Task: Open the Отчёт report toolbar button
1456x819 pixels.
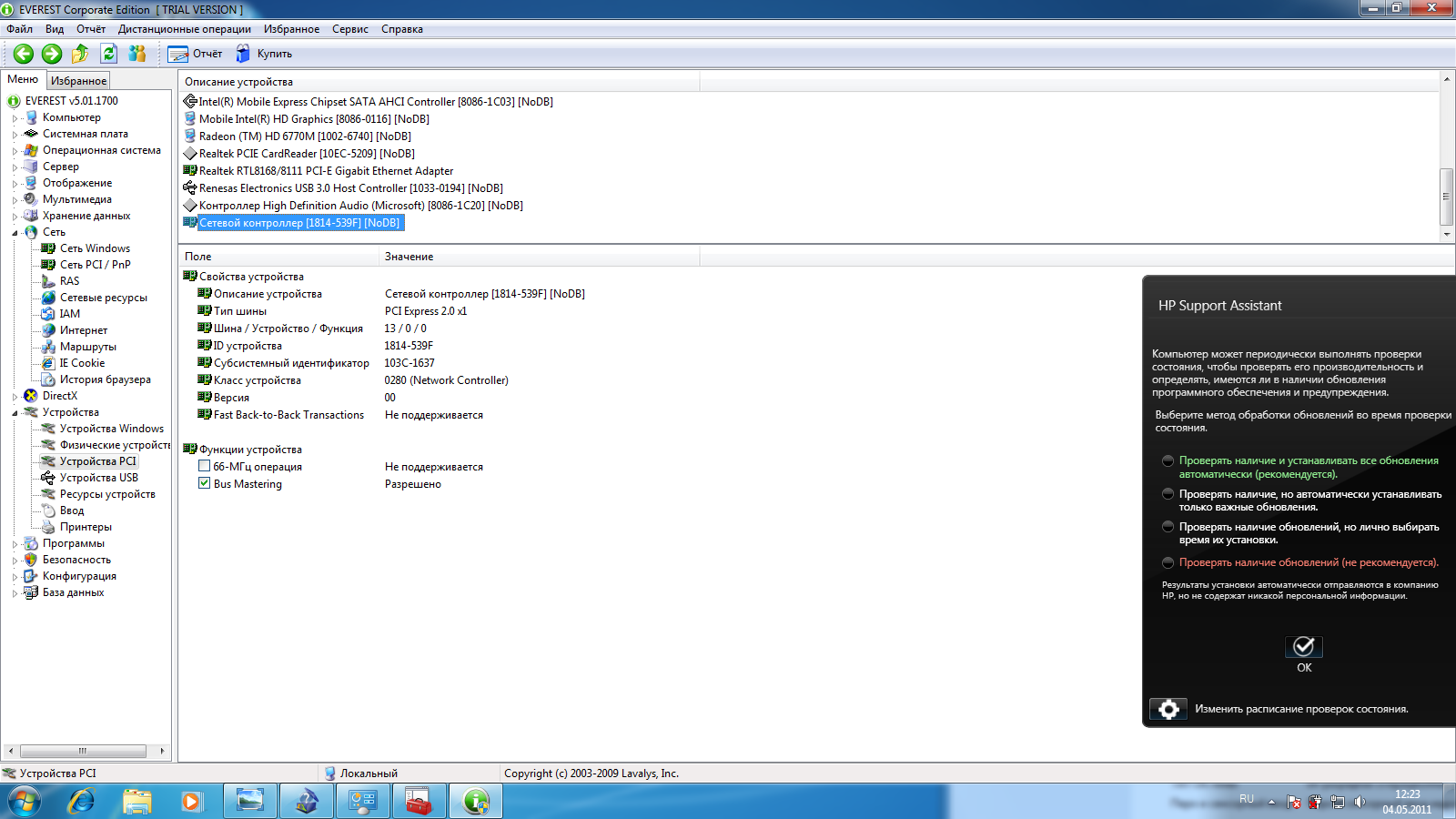Action: coord(195,54)
